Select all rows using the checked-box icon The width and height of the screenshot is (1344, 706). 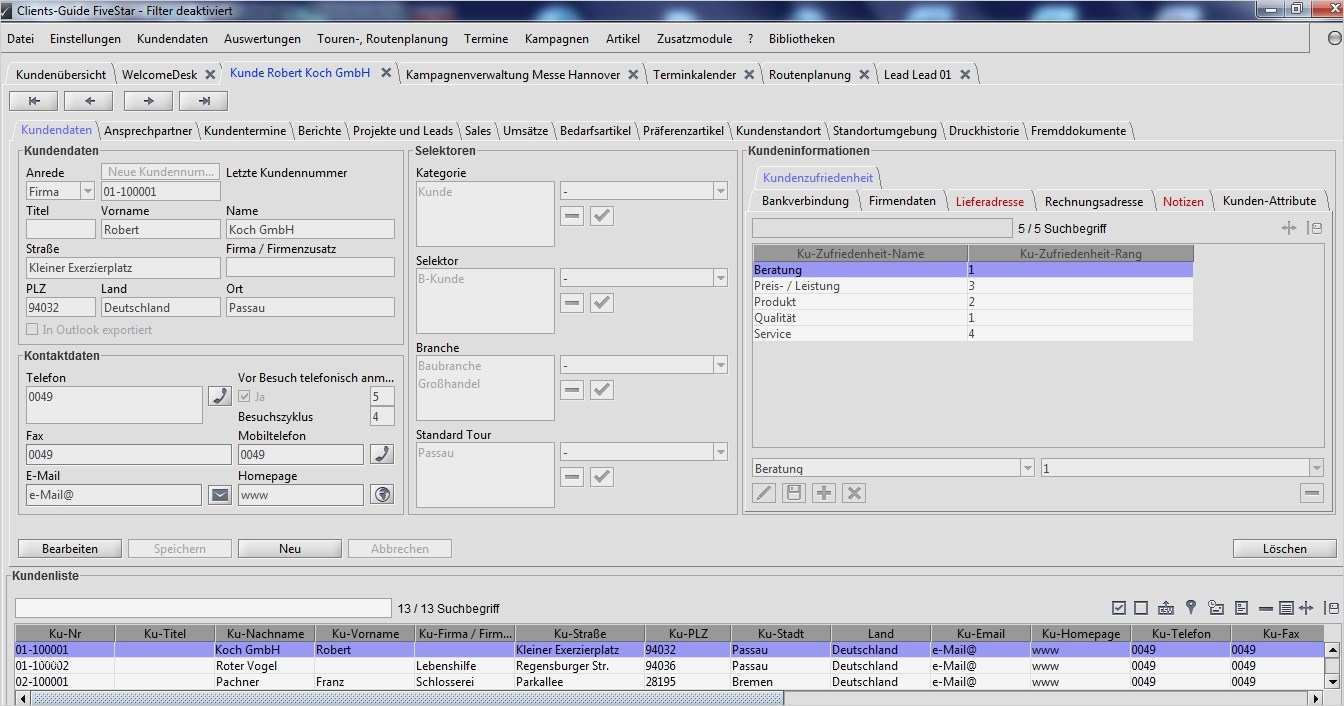point(1119,606)
